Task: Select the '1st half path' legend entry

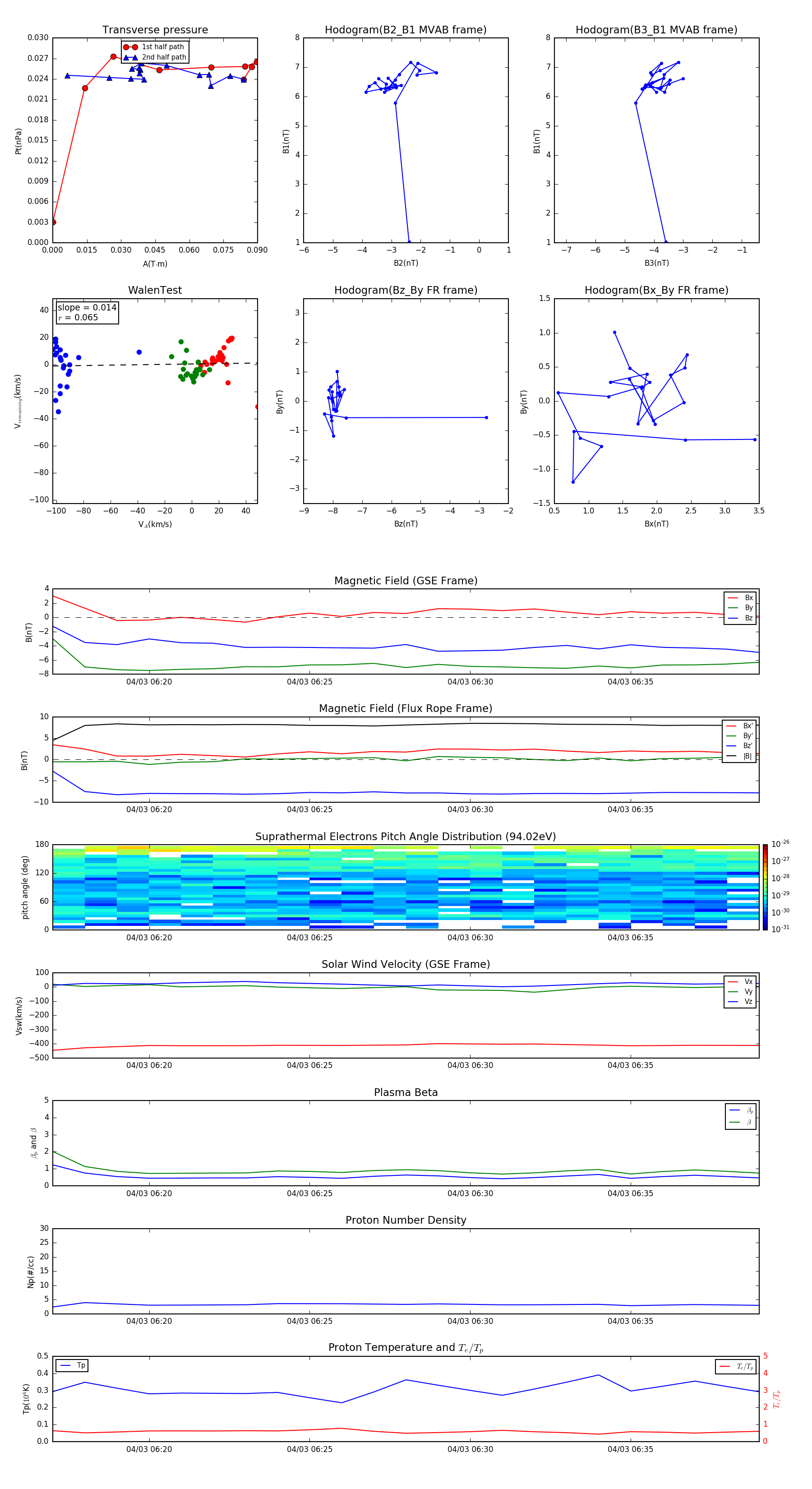Action: (x=154, y=47)
